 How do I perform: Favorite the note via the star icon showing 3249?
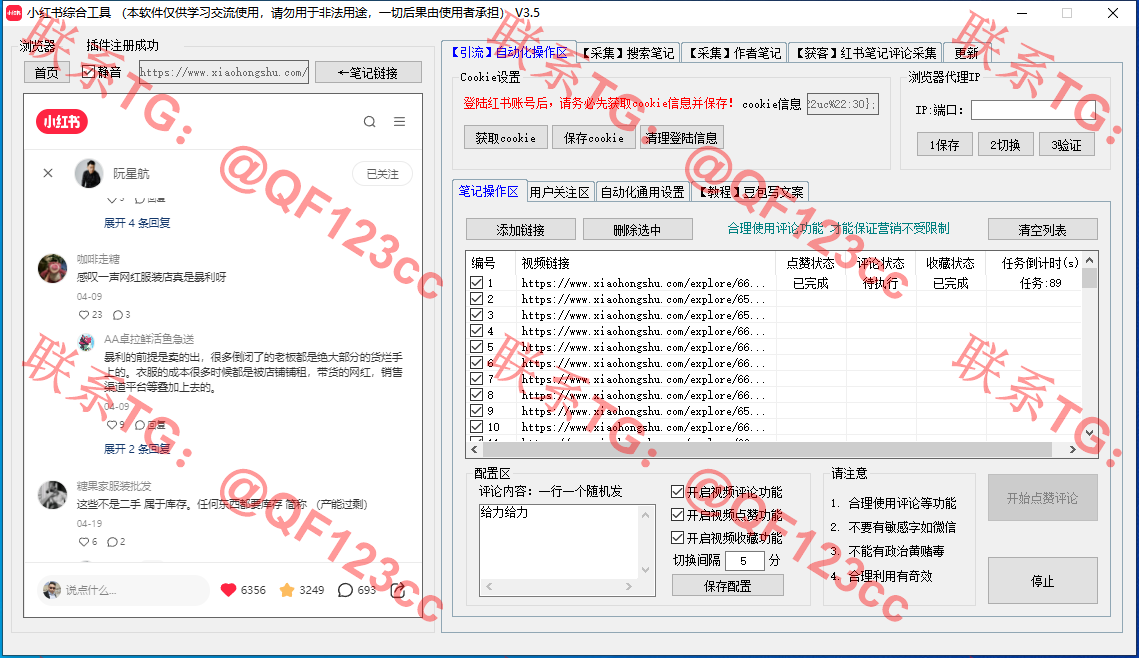[287, 590]
